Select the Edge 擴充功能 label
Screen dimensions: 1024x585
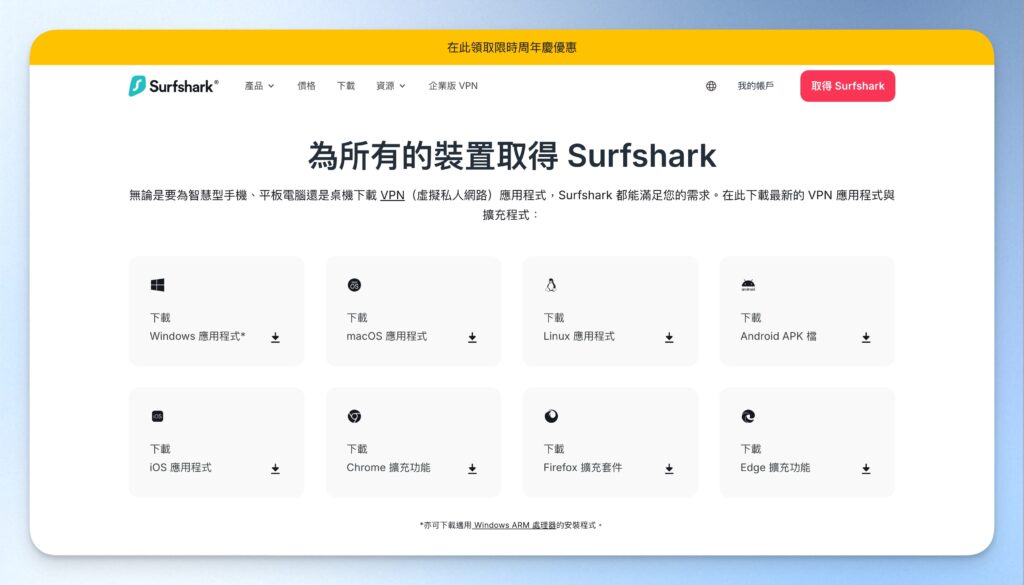click(775, 467)
